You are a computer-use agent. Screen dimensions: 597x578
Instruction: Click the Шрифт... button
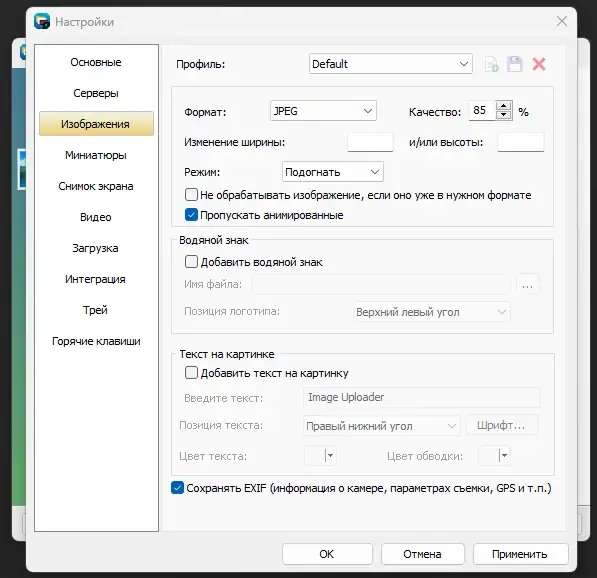coord(503,425)
